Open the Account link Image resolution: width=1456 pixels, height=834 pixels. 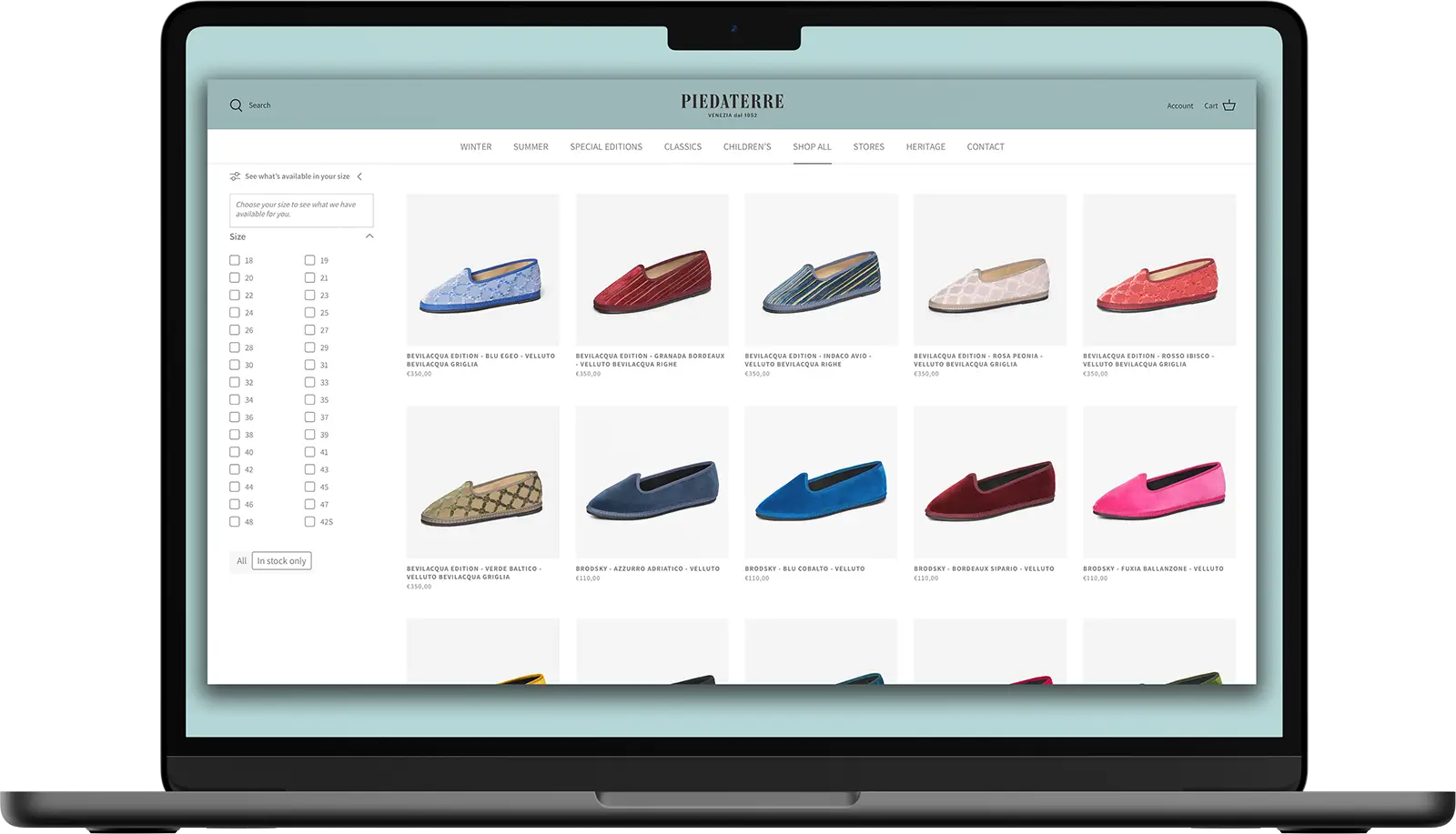point(1180,106)
